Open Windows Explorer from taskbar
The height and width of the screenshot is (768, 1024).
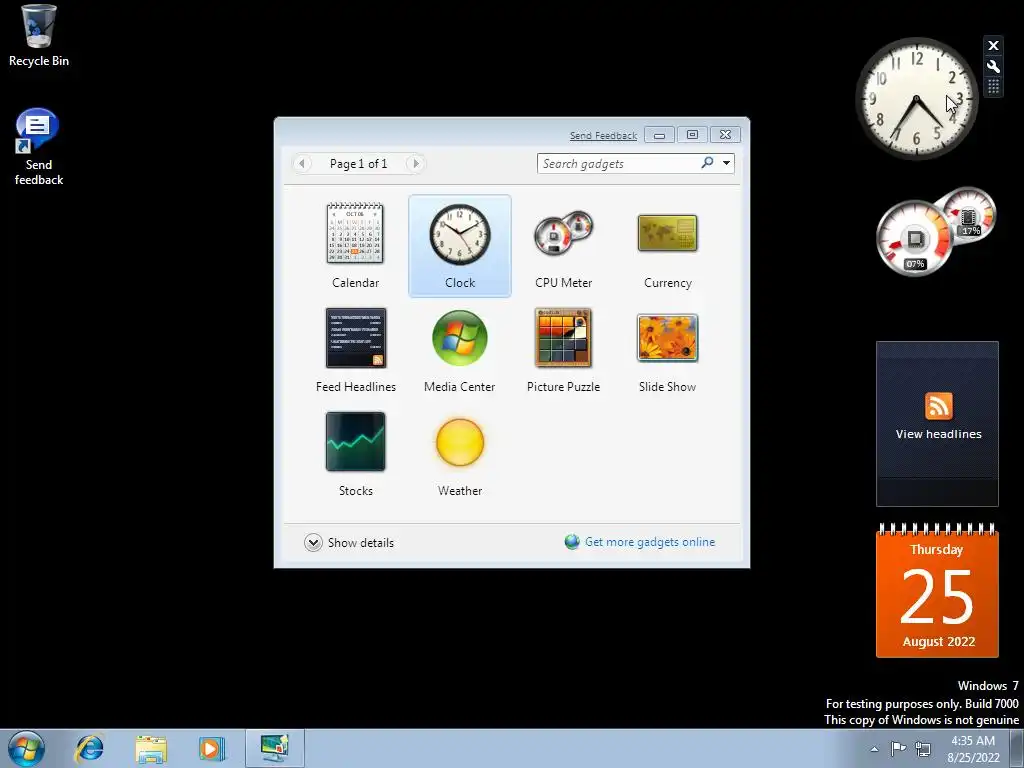tap(151, 748)
